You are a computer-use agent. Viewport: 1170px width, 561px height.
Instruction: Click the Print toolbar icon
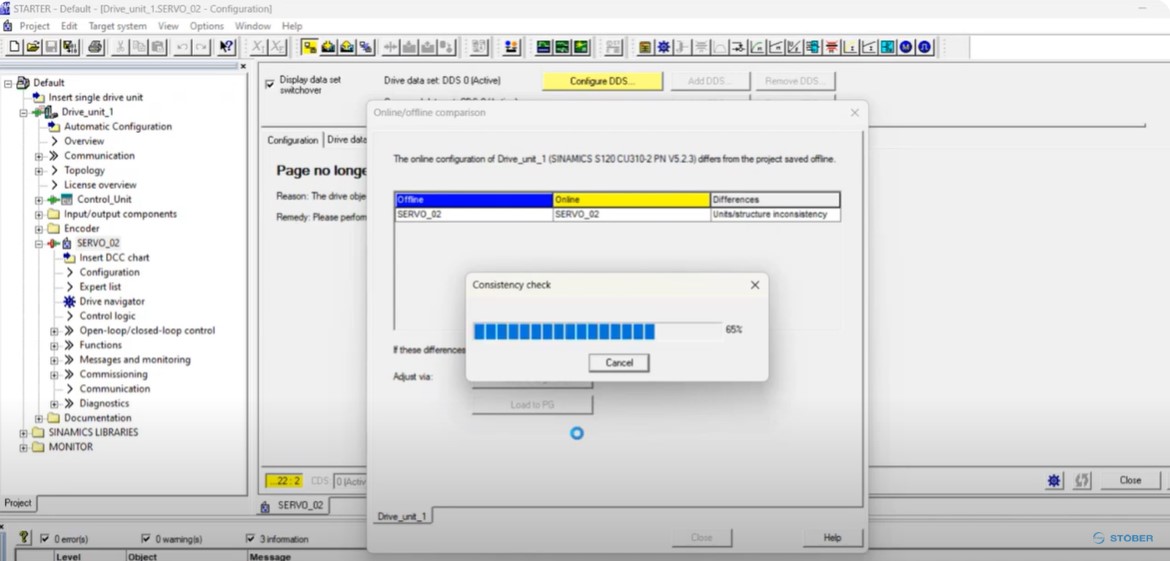coord(95,47)
